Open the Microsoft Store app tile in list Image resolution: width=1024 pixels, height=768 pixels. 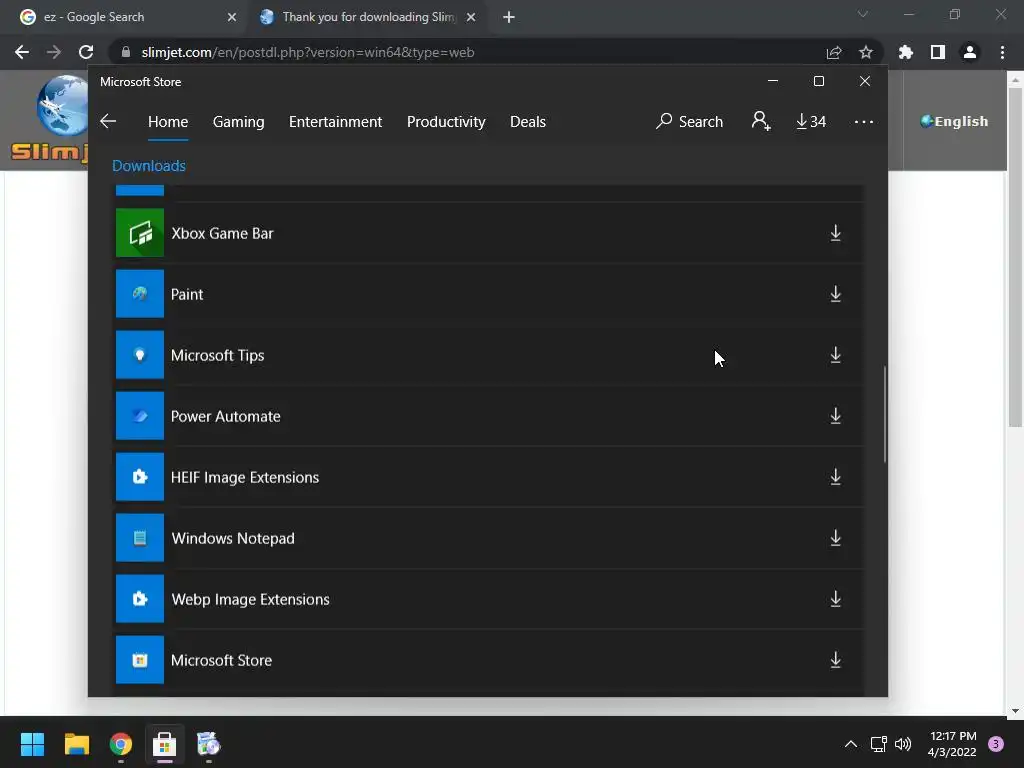point(140,660)
